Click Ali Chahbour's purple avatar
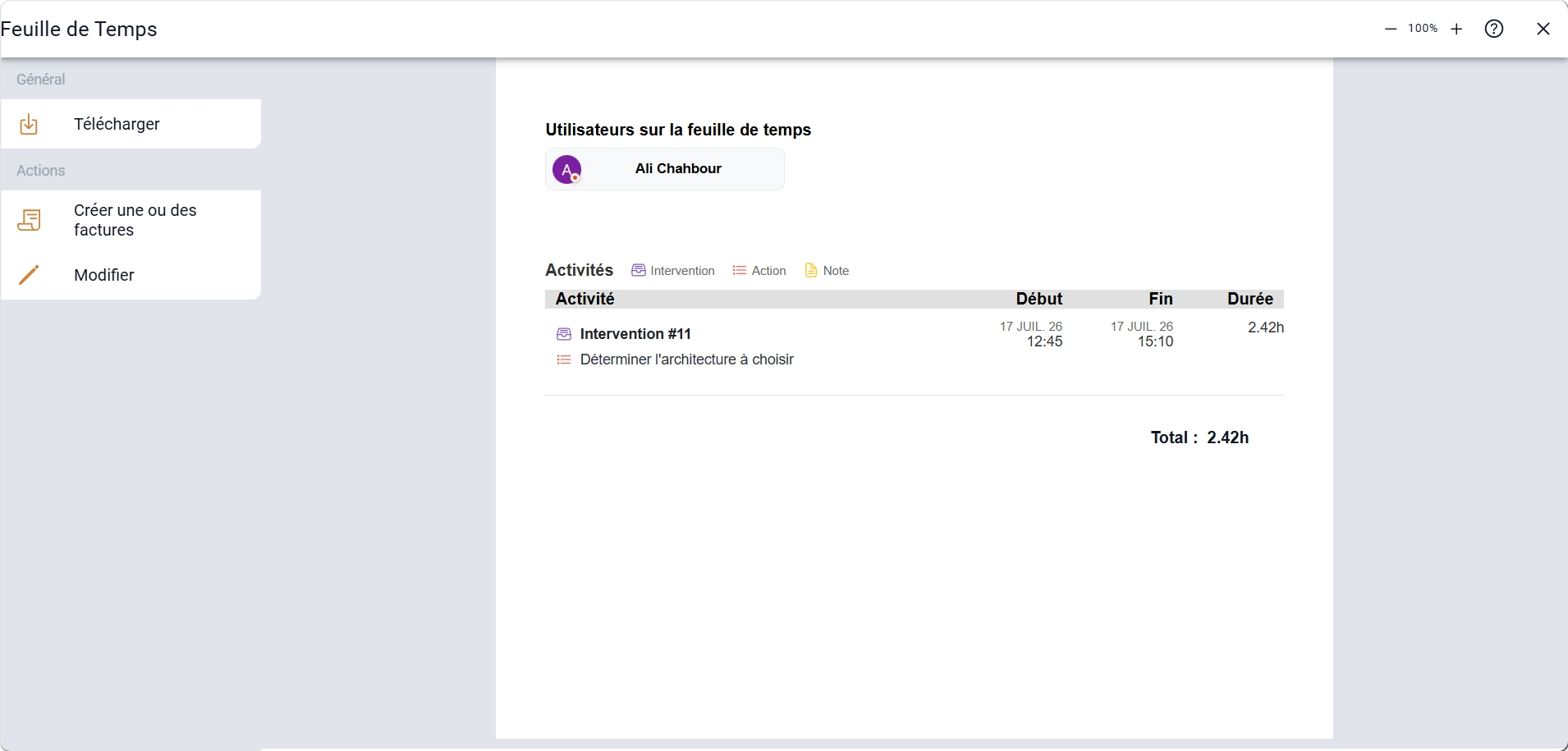1568x751 pixels. [x=566, y=170]
